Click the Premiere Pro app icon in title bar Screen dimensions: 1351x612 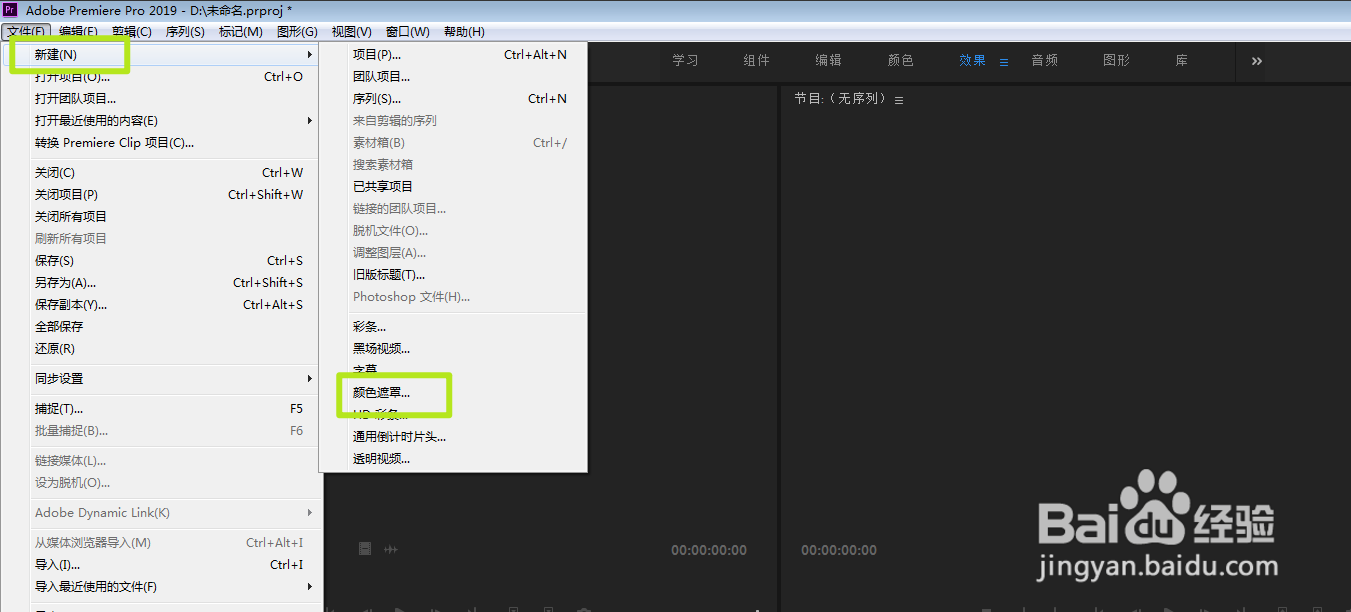coord(11,9)
